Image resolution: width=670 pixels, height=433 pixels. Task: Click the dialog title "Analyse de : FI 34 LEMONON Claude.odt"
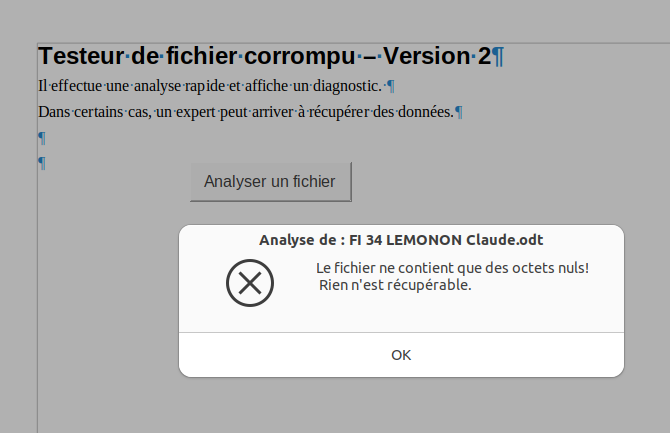coord(401,240)
